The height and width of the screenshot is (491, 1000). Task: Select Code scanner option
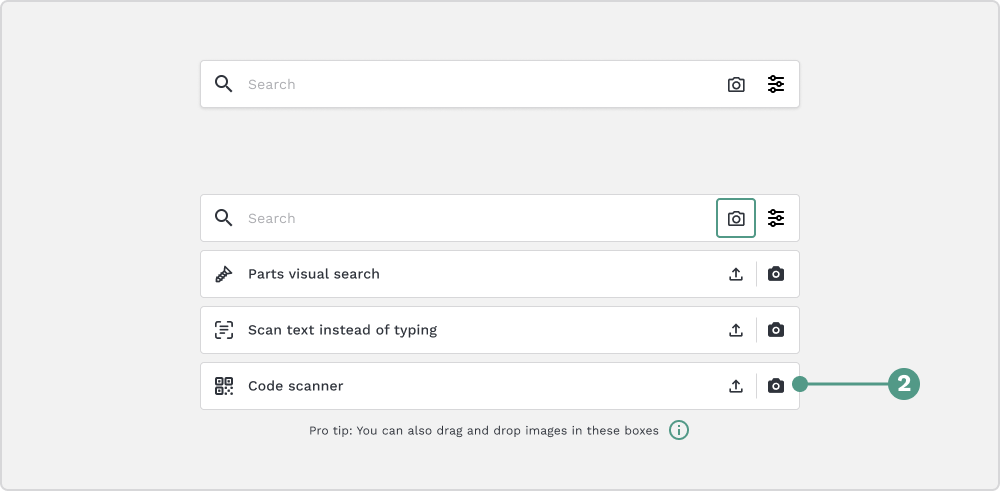[x=500, y=386]
